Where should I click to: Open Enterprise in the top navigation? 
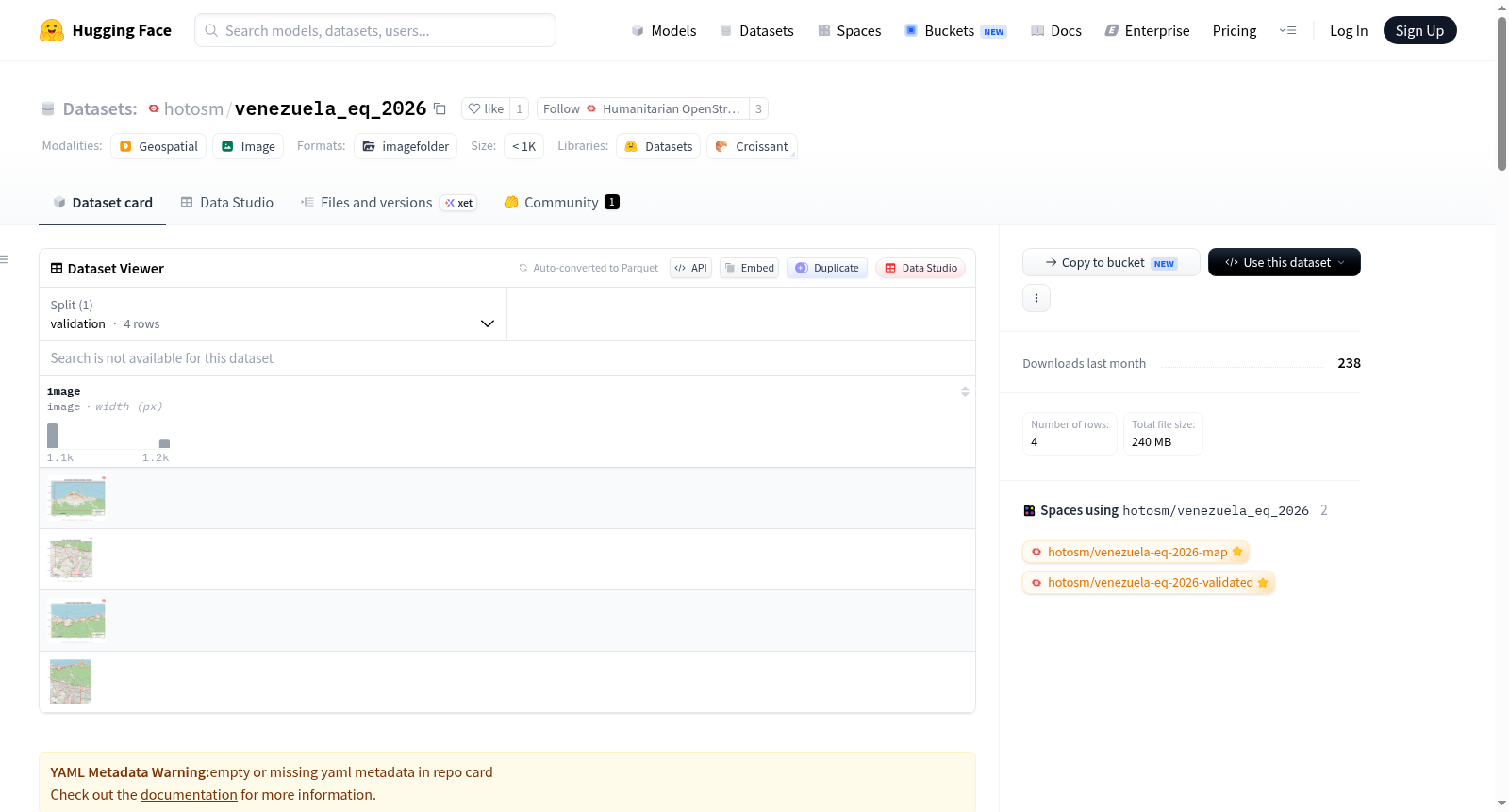point(1147,30)
